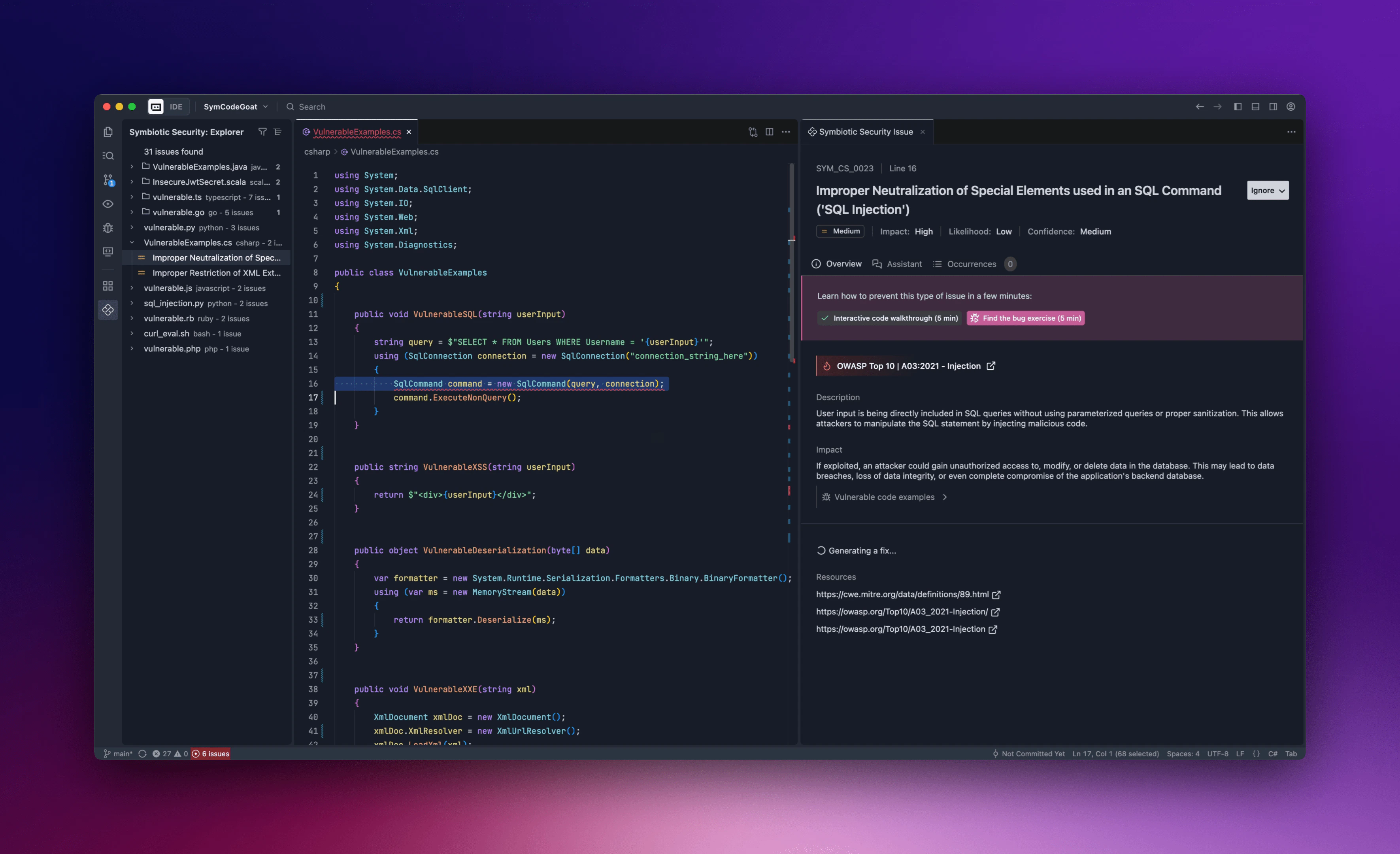
Task: Expand vulnerable.ts tree node
Action: pyautogui.click(x=132, y=197)
